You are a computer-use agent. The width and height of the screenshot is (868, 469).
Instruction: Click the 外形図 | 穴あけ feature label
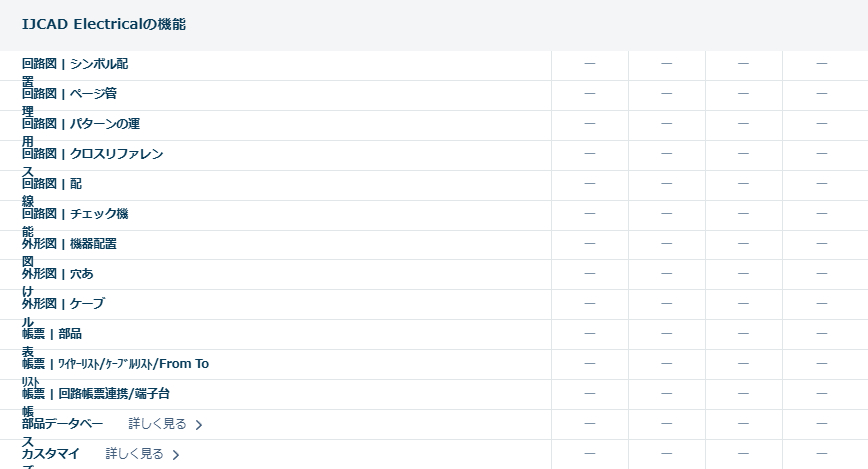[58, 274]
